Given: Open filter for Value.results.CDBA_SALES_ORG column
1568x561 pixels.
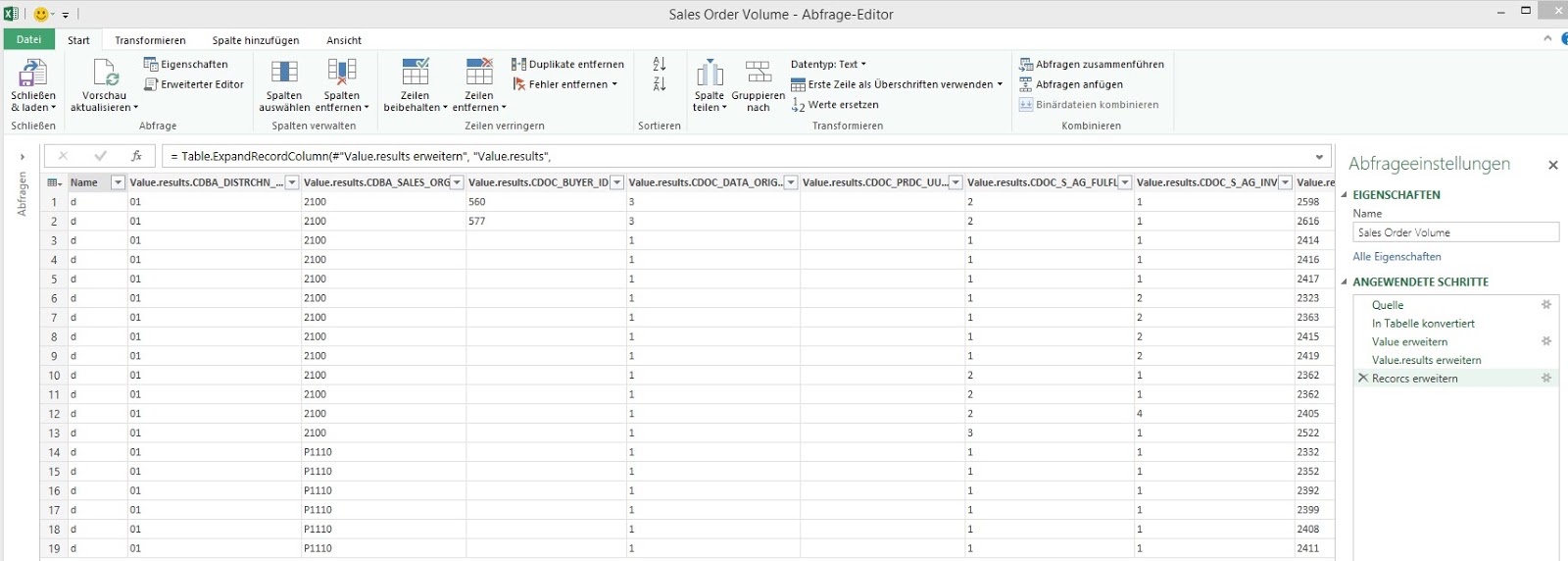Looking at the screenshot, I should (x=457, y=182).
